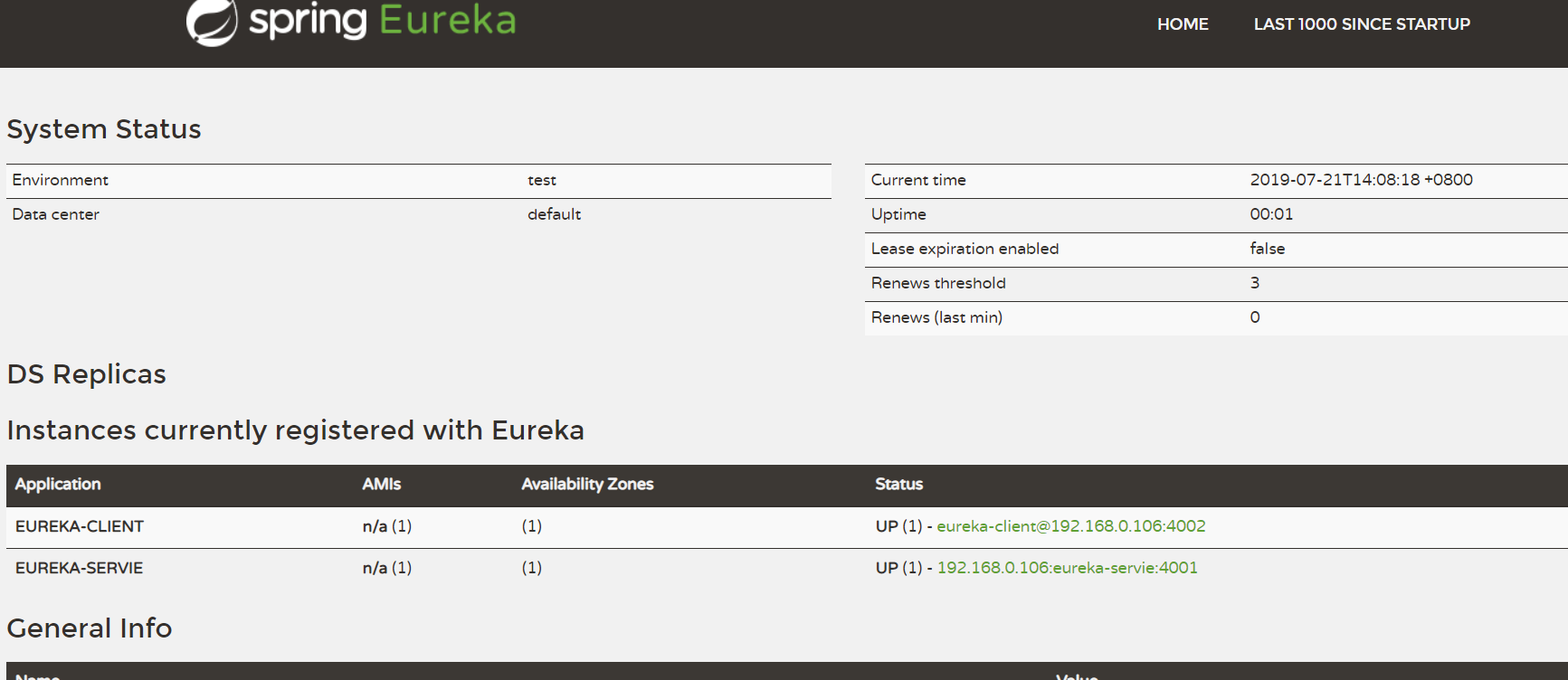
Task: Select availability zone (1) in EUREKA-CLIENT row
Action: click(532, 526)
